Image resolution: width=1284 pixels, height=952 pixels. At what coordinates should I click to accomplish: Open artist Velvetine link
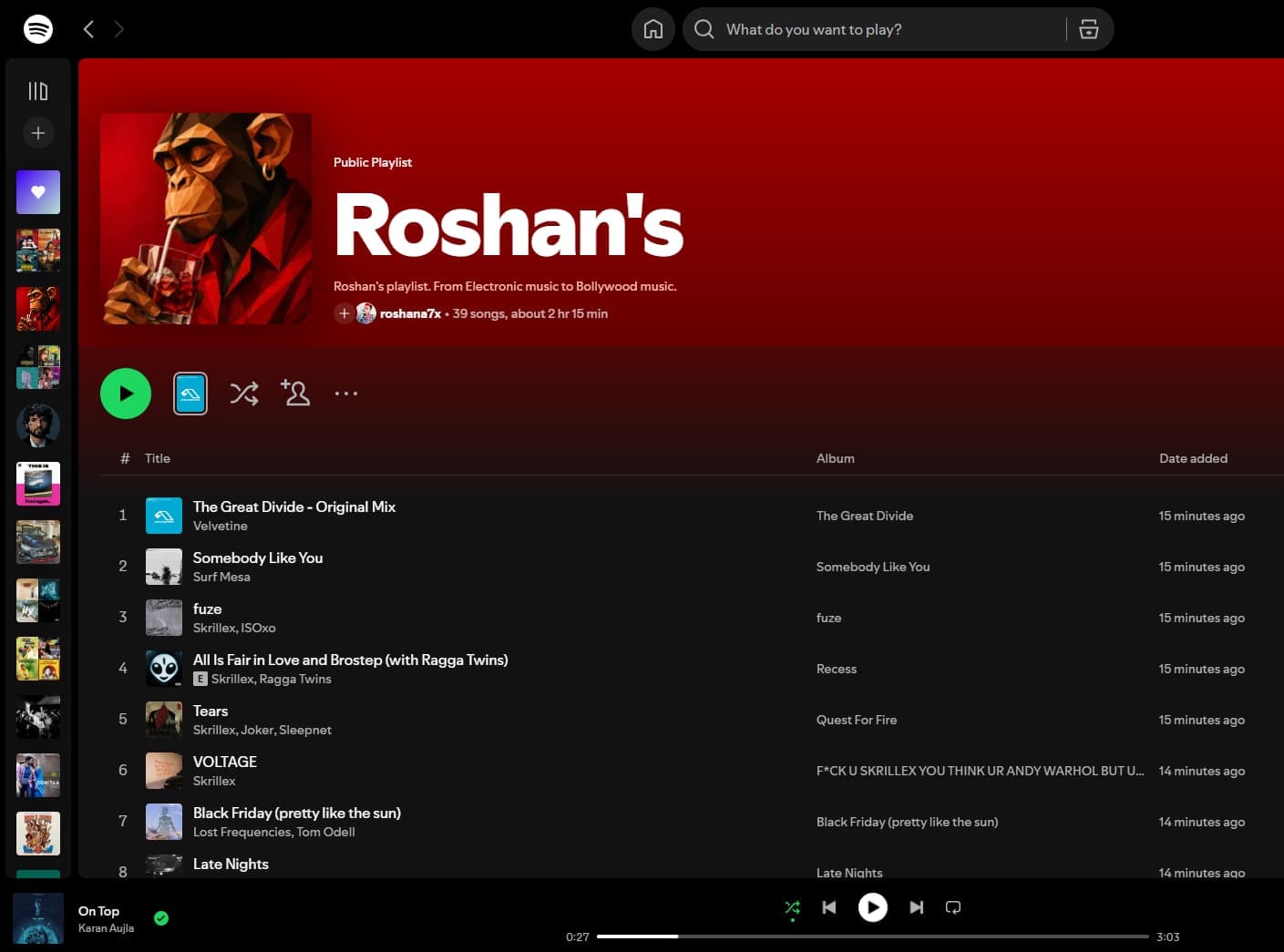(x=221, y=526)
